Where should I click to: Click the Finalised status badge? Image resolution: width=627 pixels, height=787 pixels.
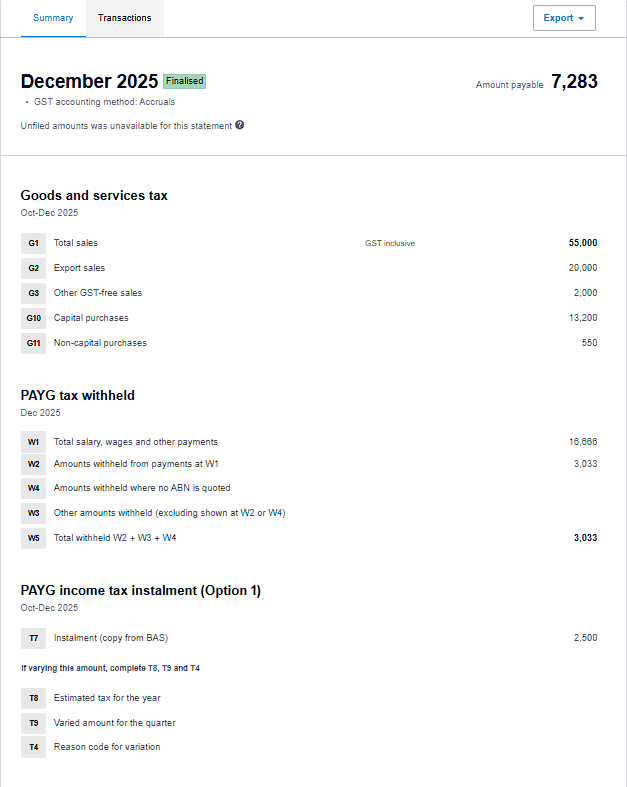(184, 81)
